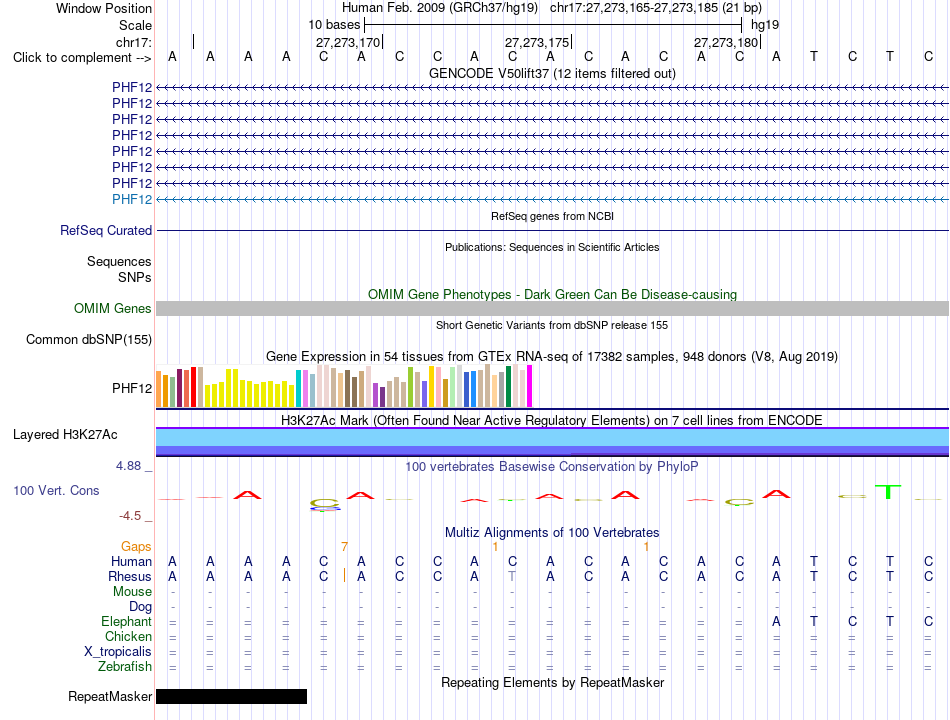Open the 'H3K27Ac Mark' track title
The height and width of the screenshot is (720, 950).
pyautogui.click(x=552, y=421)
